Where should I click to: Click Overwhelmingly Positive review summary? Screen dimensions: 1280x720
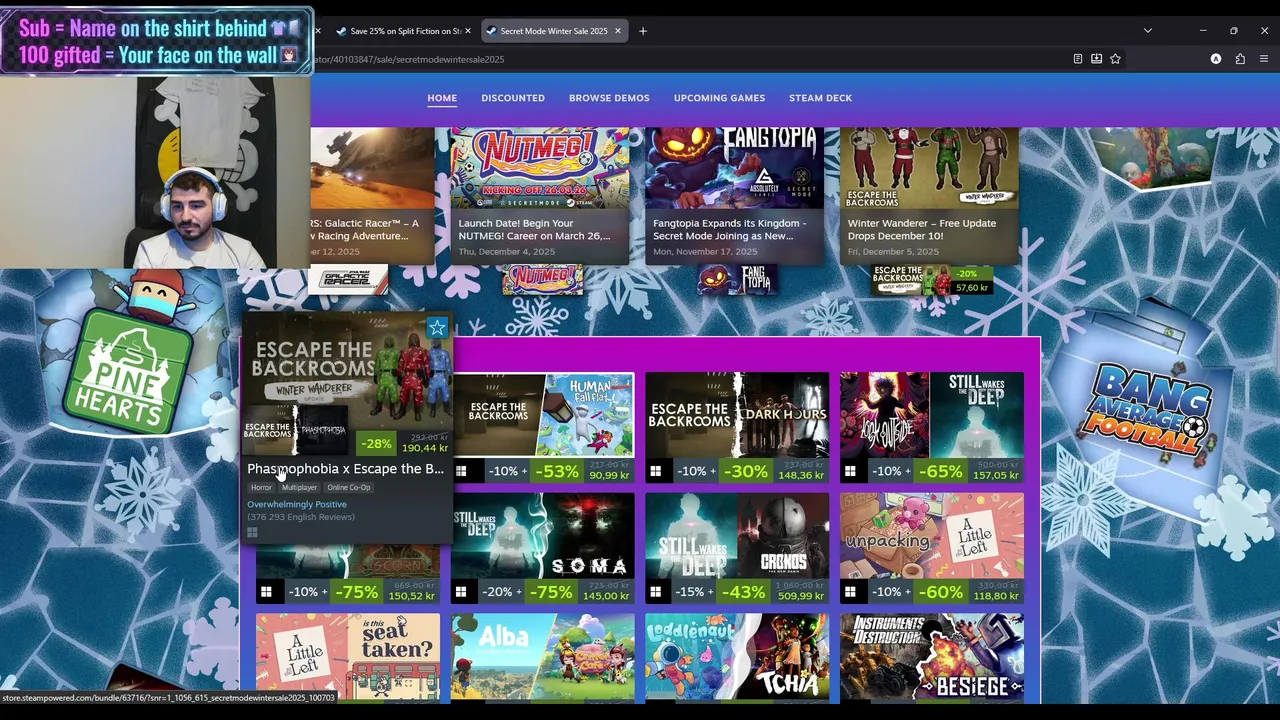297,504
